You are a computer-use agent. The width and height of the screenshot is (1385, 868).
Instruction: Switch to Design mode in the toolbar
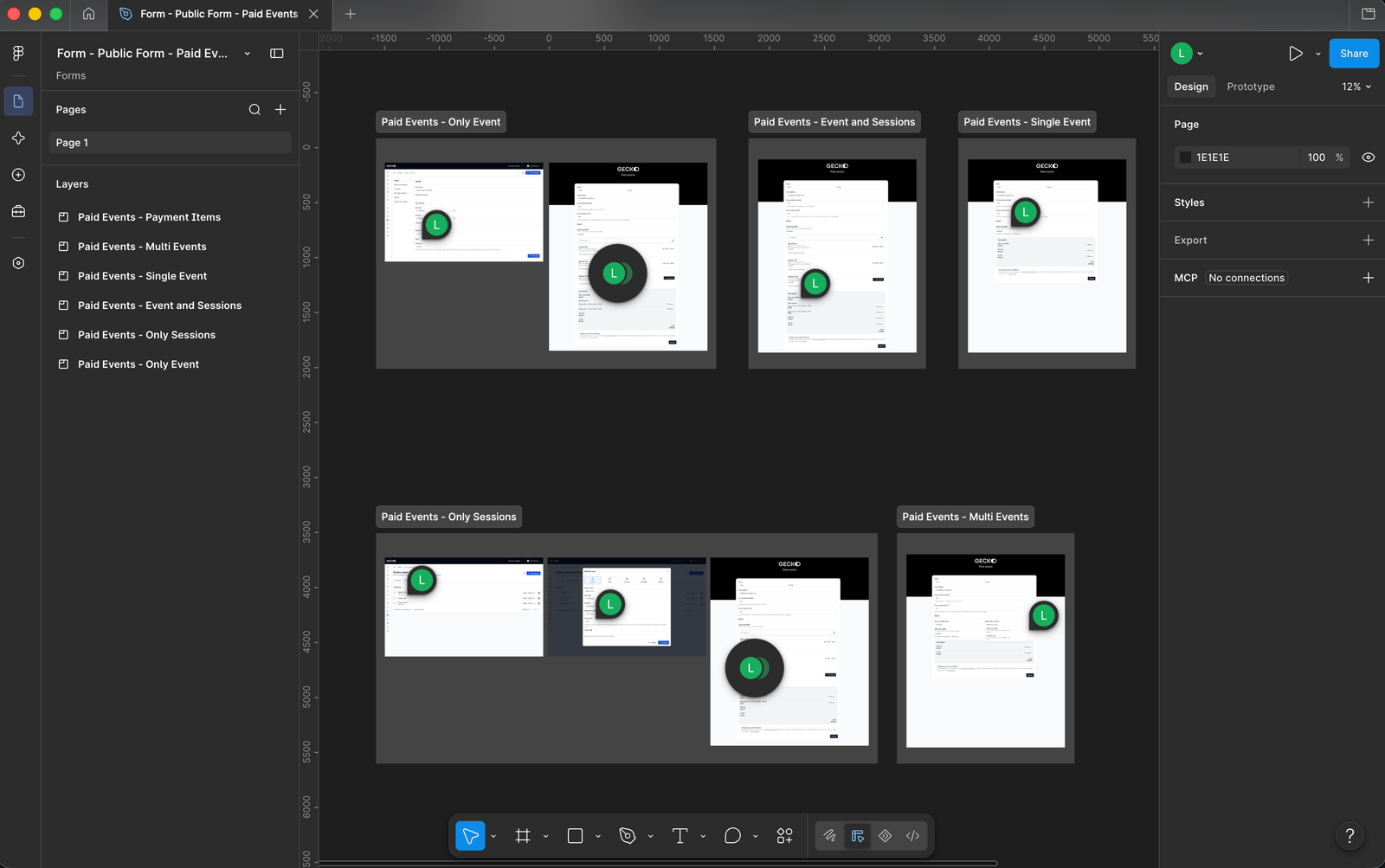[858, 836]
